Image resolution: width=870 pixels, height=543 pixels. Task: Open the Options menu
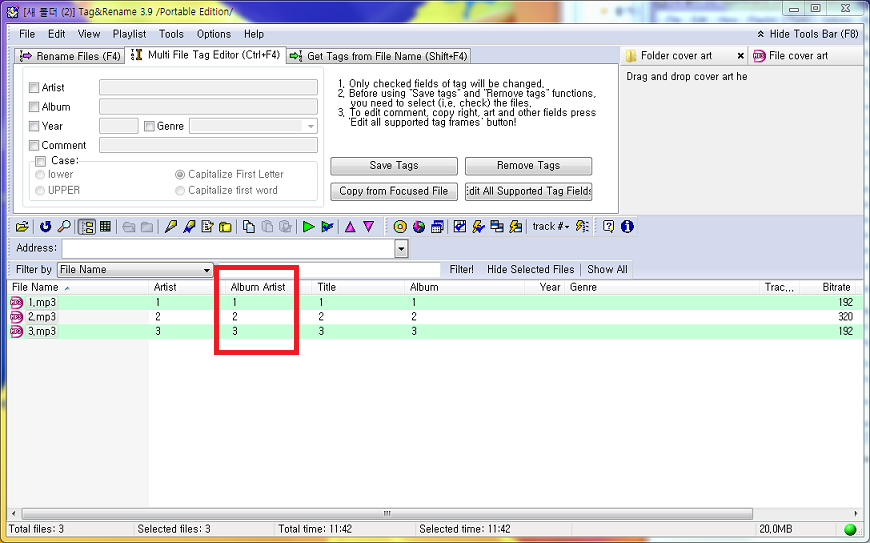pyautogui.click(x=214, y=34)
